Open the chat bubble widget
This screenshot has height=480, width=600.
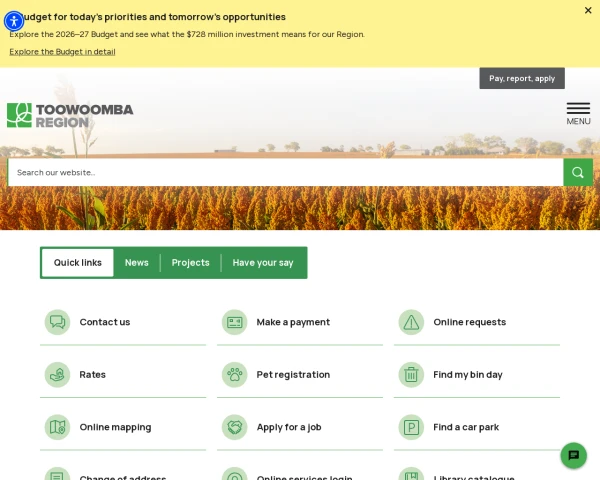click(574, 456)
